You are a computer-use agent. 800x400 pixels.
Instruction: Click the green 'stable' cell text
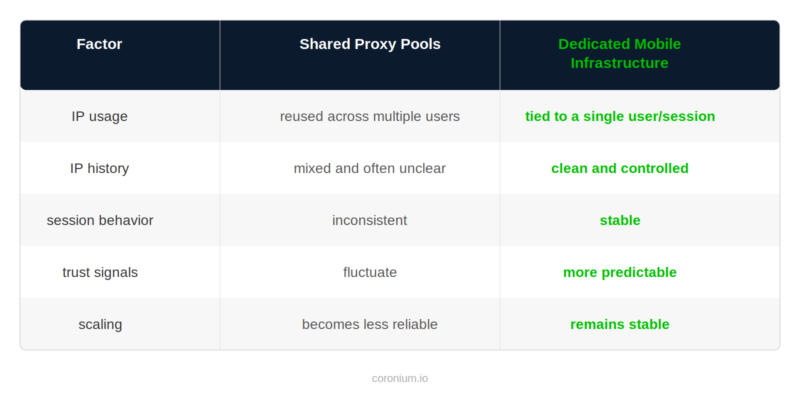620,220
